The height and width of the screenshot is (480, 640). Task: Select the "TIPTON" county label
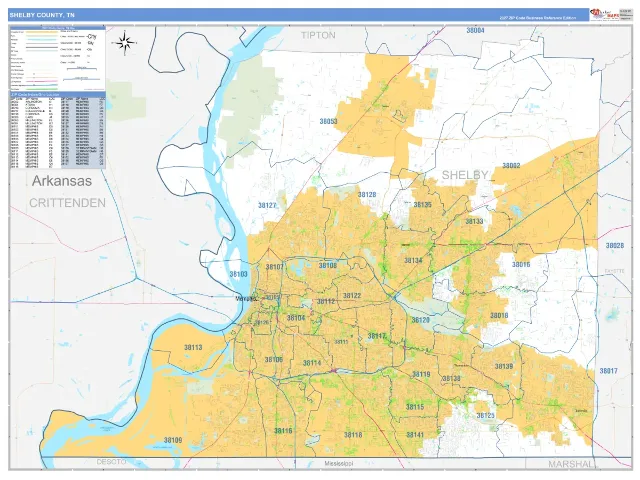click(x=318, y=36)
